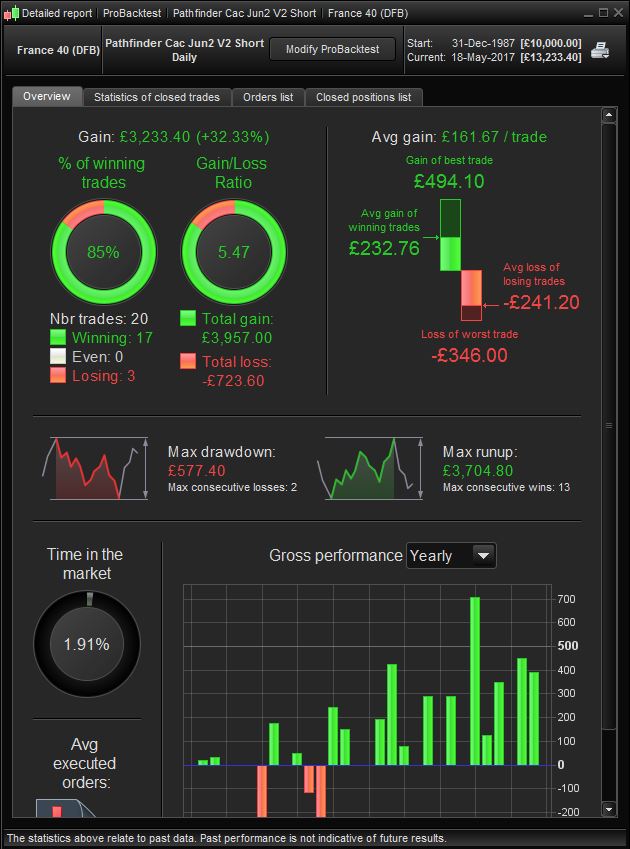This screenshot has width=630, height=849.
Task: Switch to the Statistics of closed trades tab
Action: (x=157, y=97)
